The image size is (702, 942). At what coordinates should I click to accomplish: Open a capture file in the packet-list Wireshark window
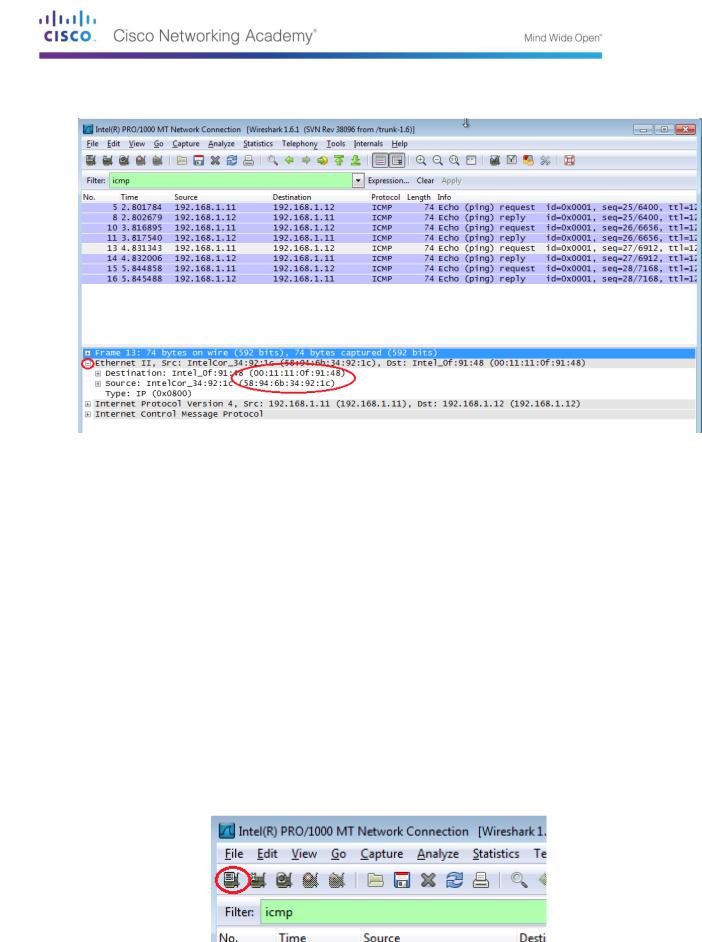pos(182,160)
